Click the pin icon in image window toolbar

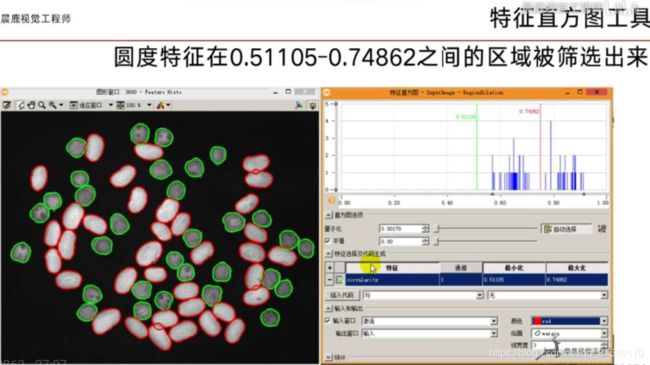pyautogui.click(x=298, y=105)
